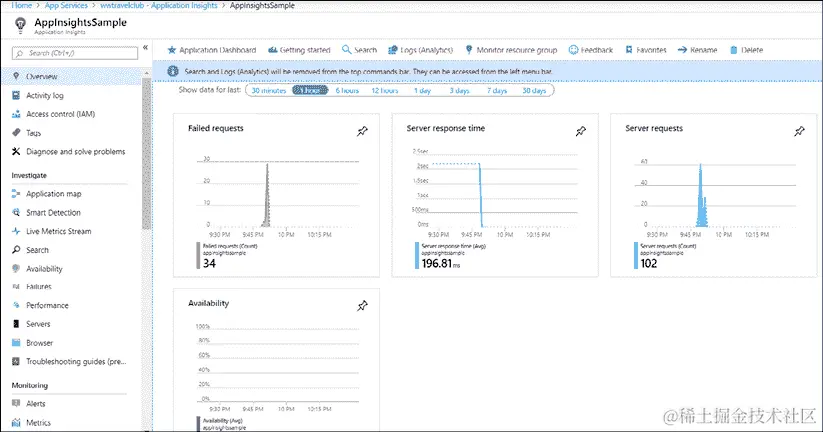
Task: Select the 3 days time range
Action: click(x=459, y=90)
